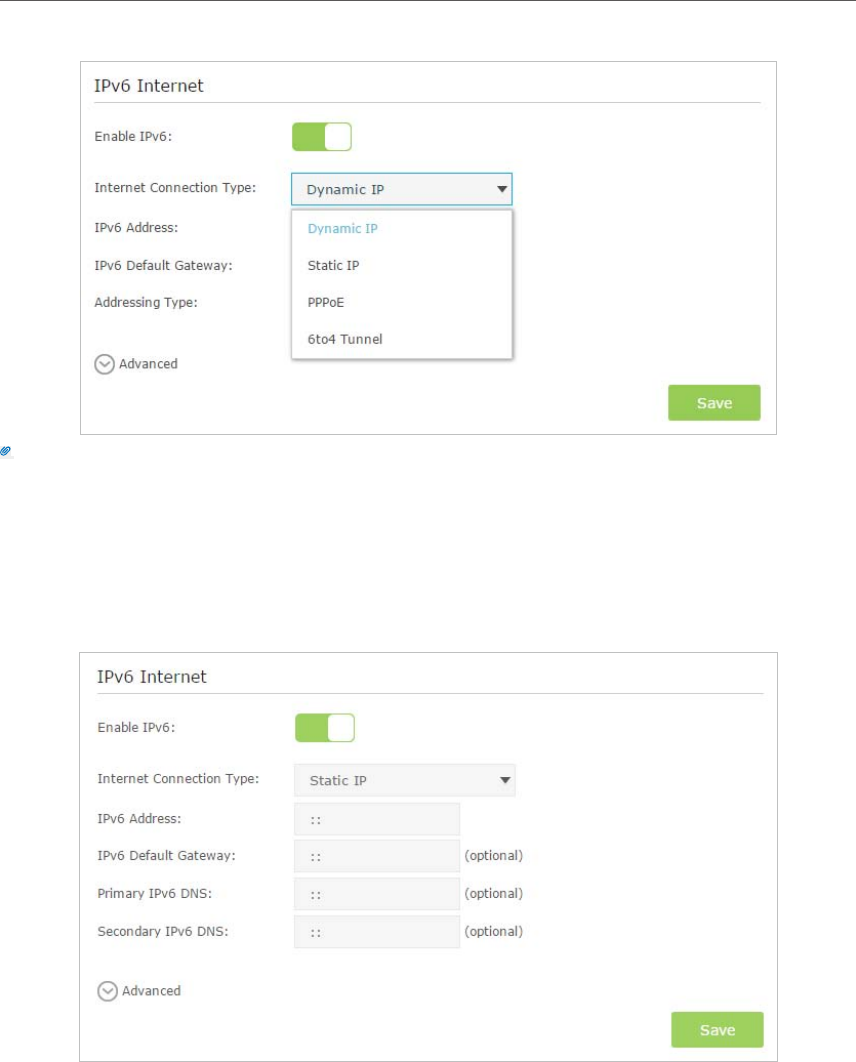Click the paperclip attachment icon
The image size is (856, 1062).
point(5,451)
